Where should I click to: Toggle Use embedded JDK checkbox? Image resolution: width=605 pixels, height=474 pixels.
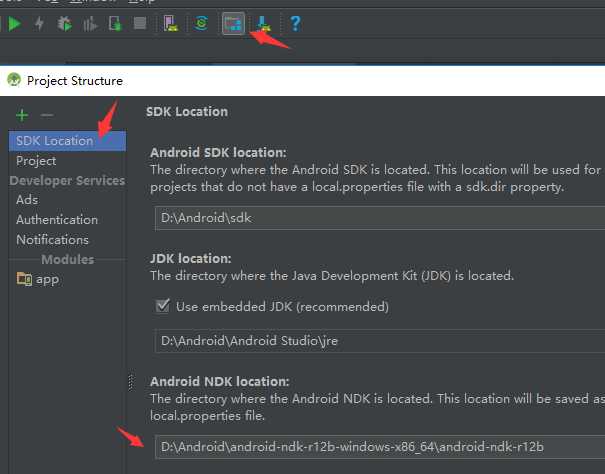pyautogui.click(x=162, y=306)
